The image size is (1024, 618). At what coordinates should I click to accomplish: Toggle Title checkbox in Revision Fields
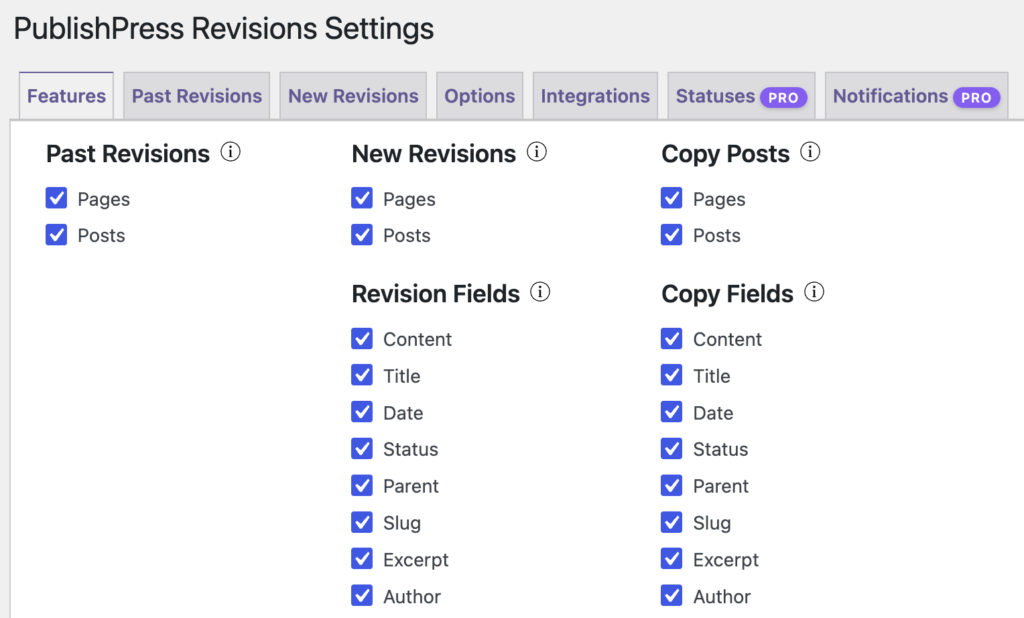[362, 375]
